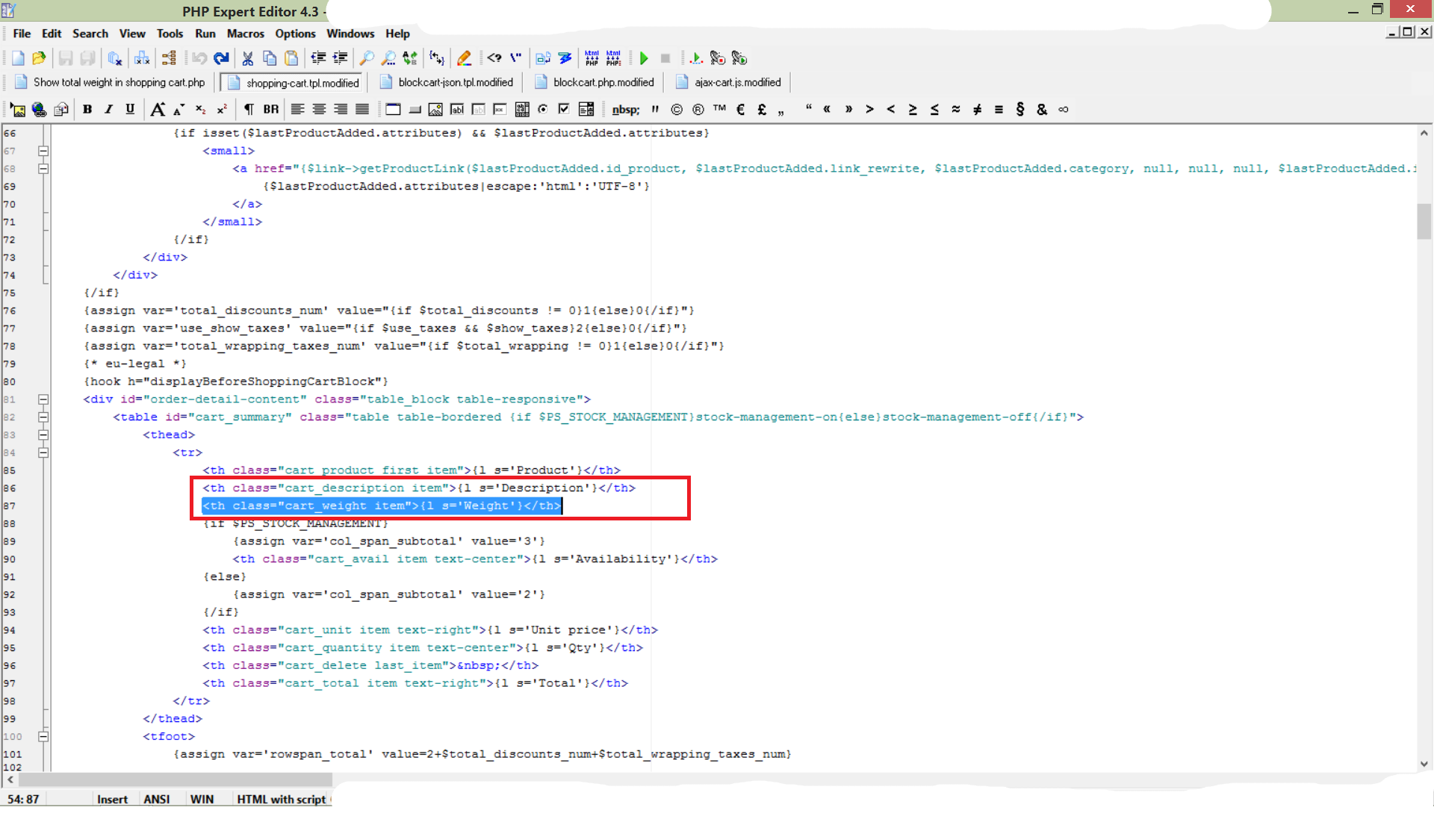The width and height of the screenshot is (1434, 840).
Task: Toggle Italic formatting button
Action: (108, 110)
